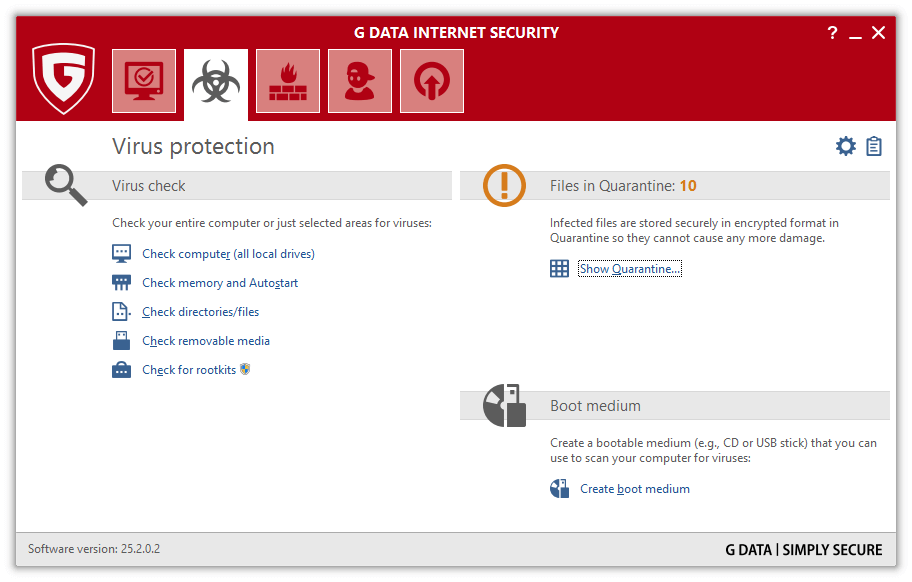
Task: Click the USB icon for removable media
Action: pyautogui.click(x=122, y=341)
